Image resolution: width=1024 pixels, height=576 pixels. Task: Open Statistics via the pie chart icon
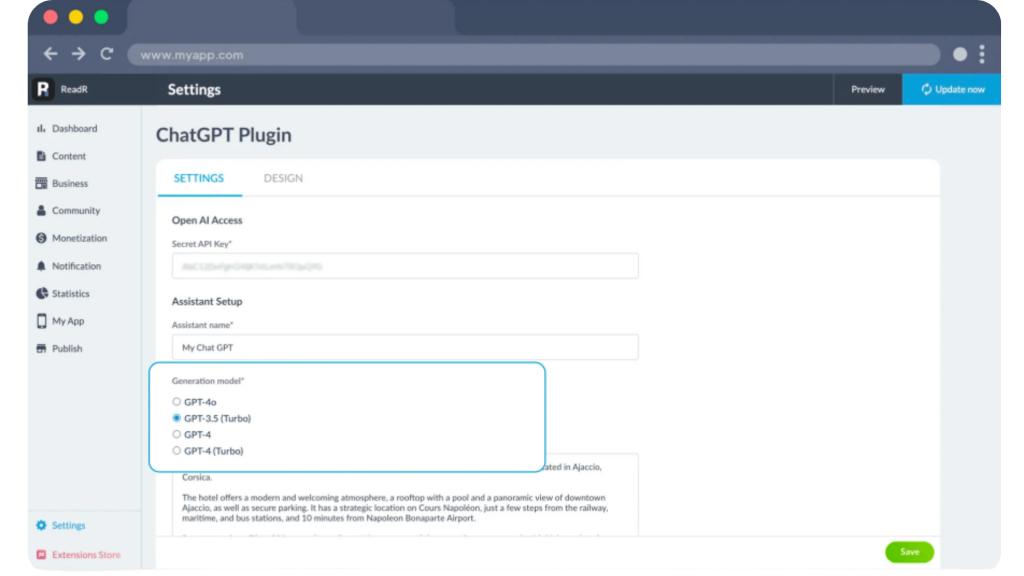tap(41, 294)
